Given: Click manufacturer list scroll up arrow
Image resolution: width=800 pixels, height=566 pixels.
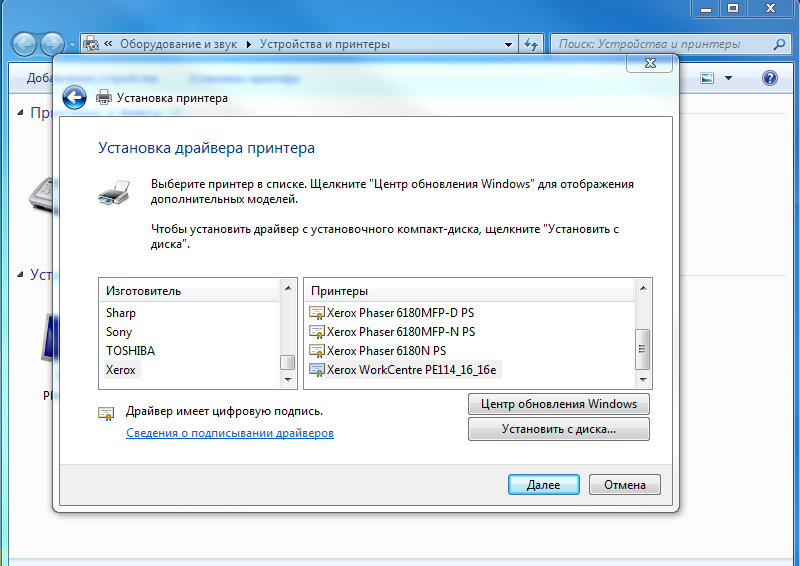Looking at the screenshot, I should click(x=288, y=288).
